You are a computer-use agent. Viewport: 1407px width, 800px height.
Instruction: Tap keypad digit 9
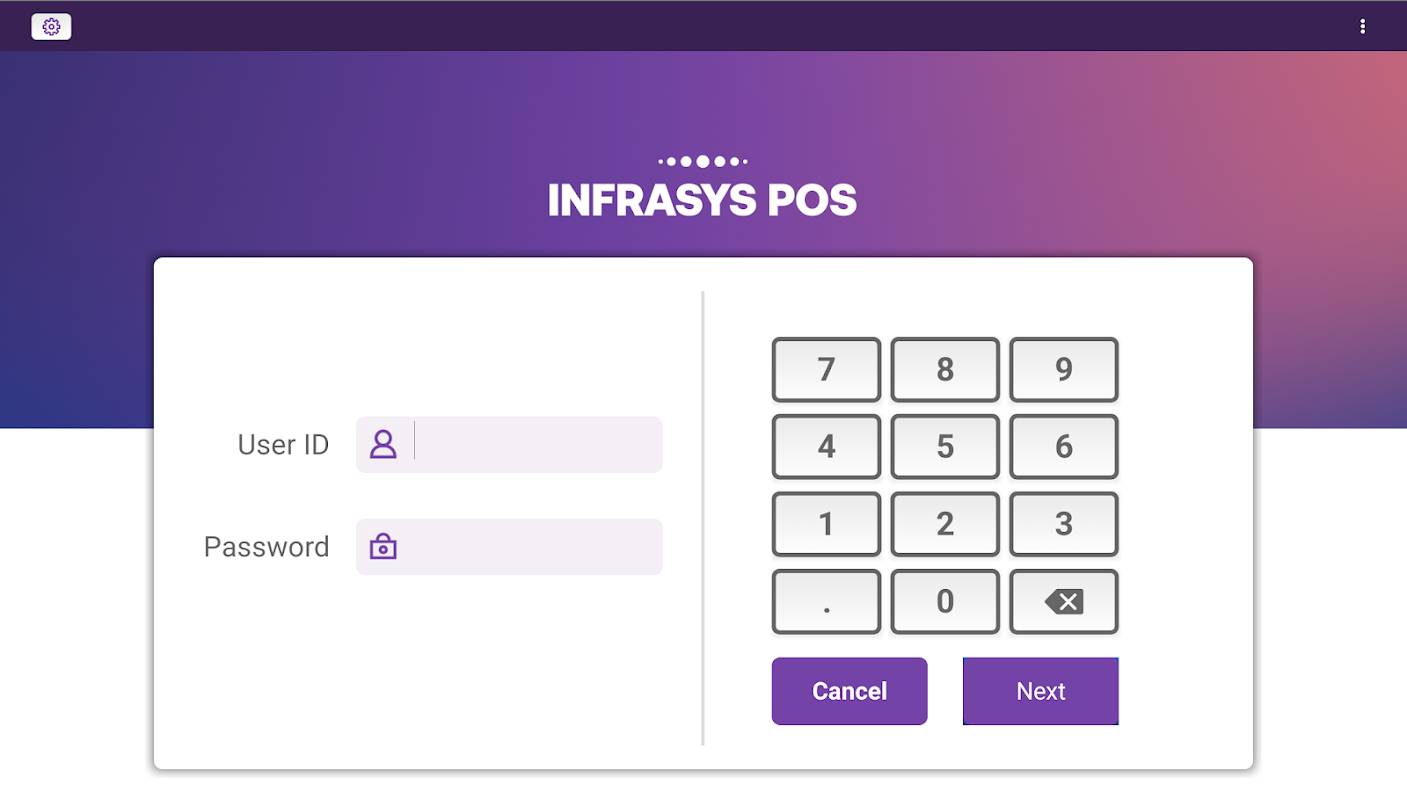[x=1064, y=370]
